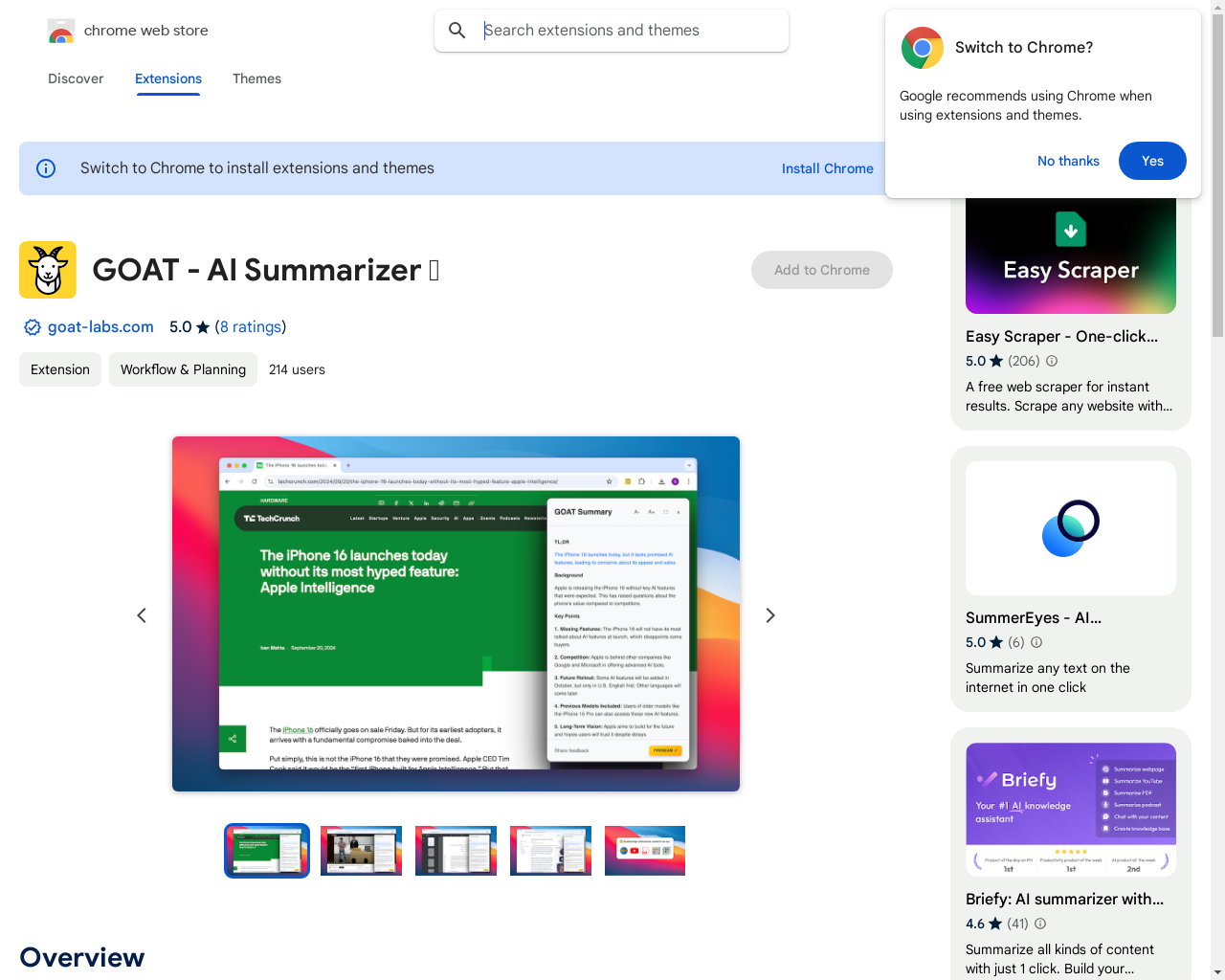Dismiss the popup with No thanks
1225x980 pixels.
[x=1068, y=161]
